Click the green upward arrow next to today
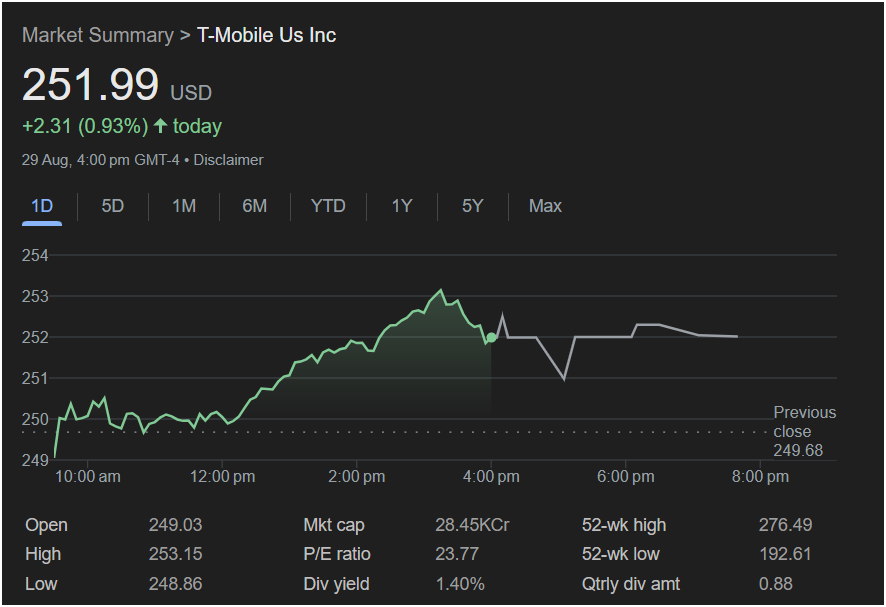The width and height of the screenshot is (886, 607). coord(160,126)
